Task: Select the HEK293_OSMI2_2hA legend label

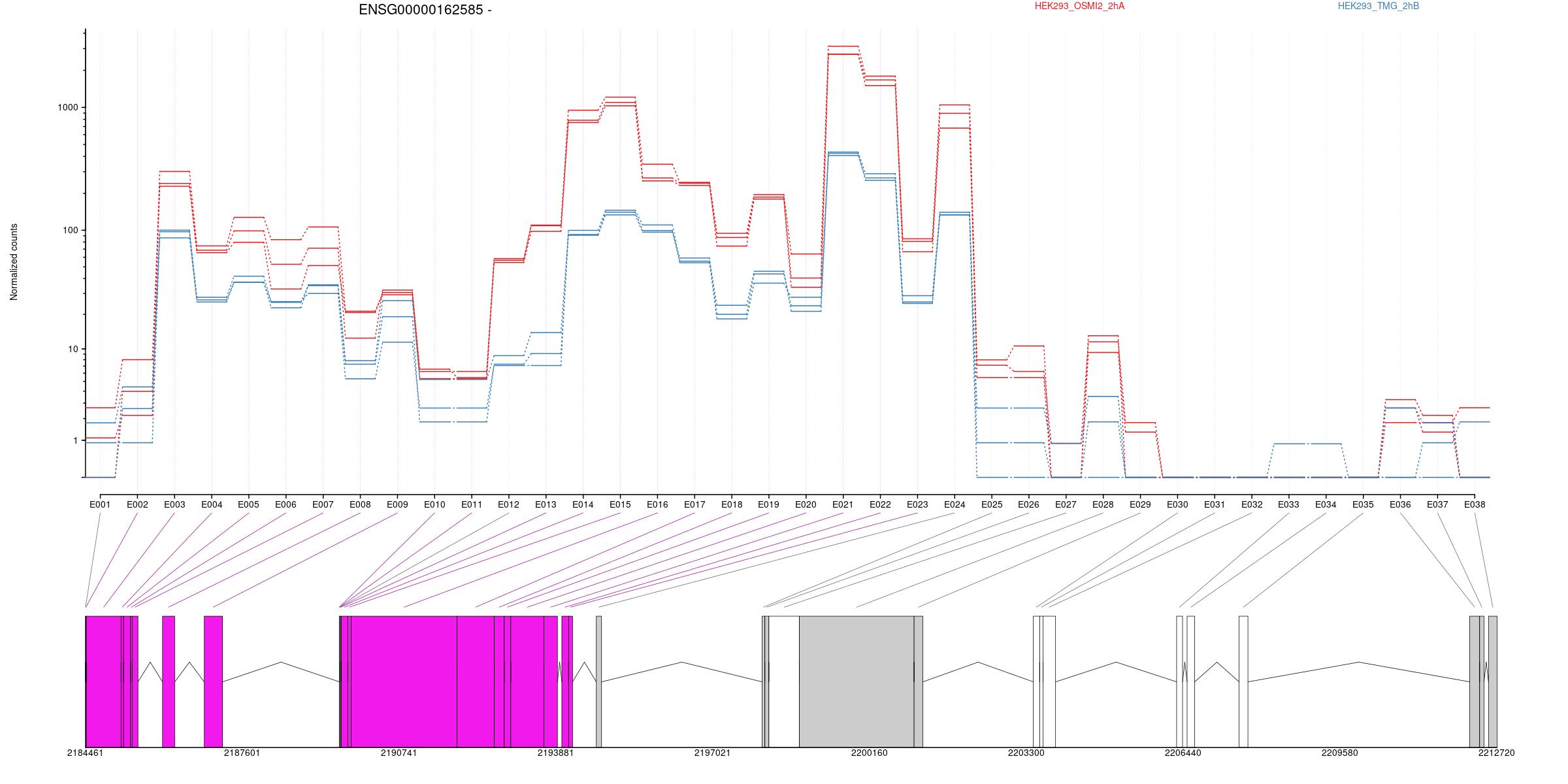Action: pyautogui.click(x=1079, y=6)
